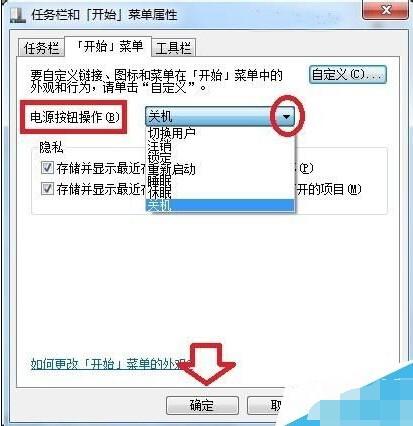
Task: Select the 「开始」菜单 tab
Action: tap(108, 46)
